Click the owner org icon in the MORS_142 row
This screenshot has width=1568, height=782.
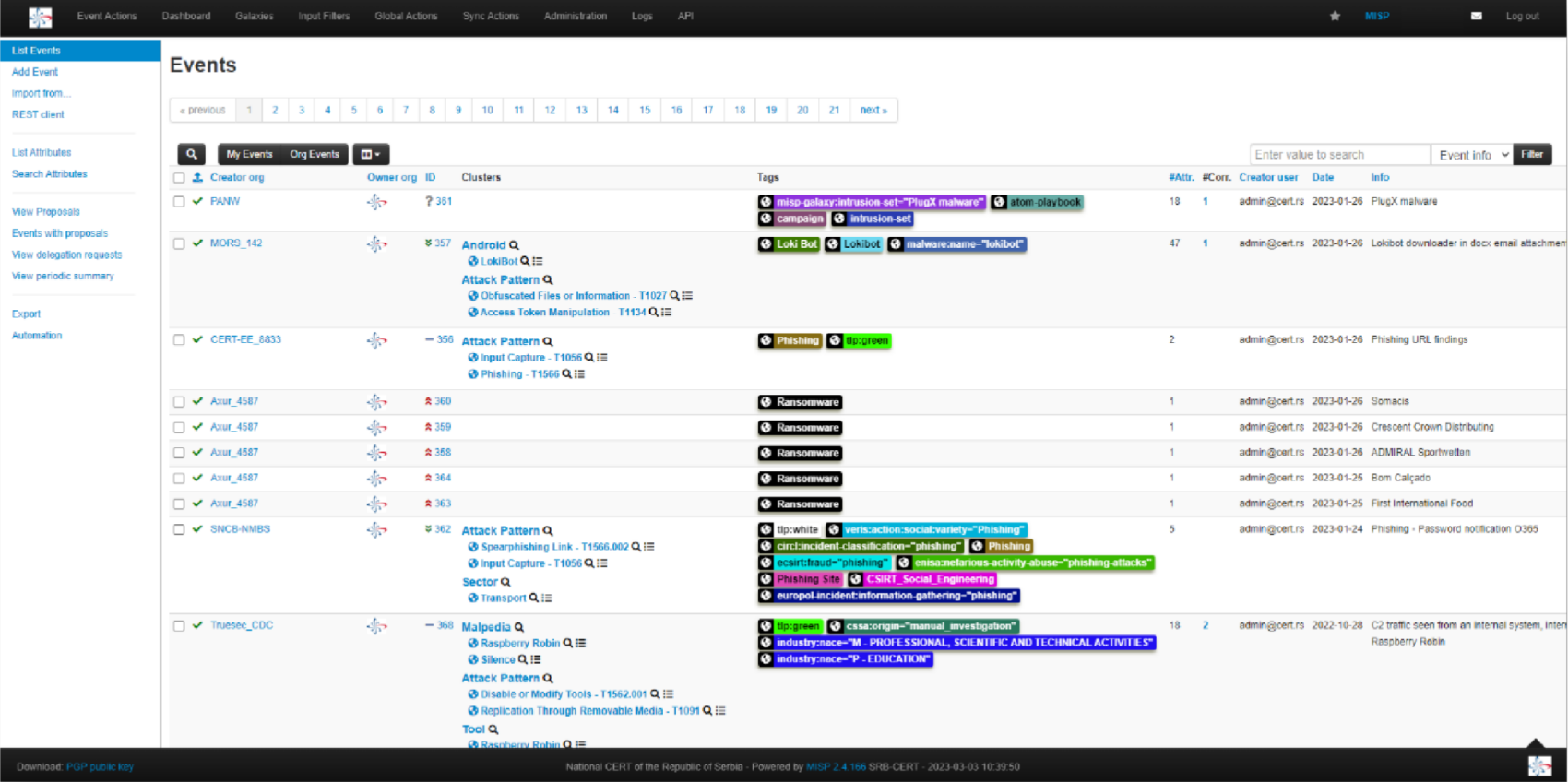(x=376, y=244)
